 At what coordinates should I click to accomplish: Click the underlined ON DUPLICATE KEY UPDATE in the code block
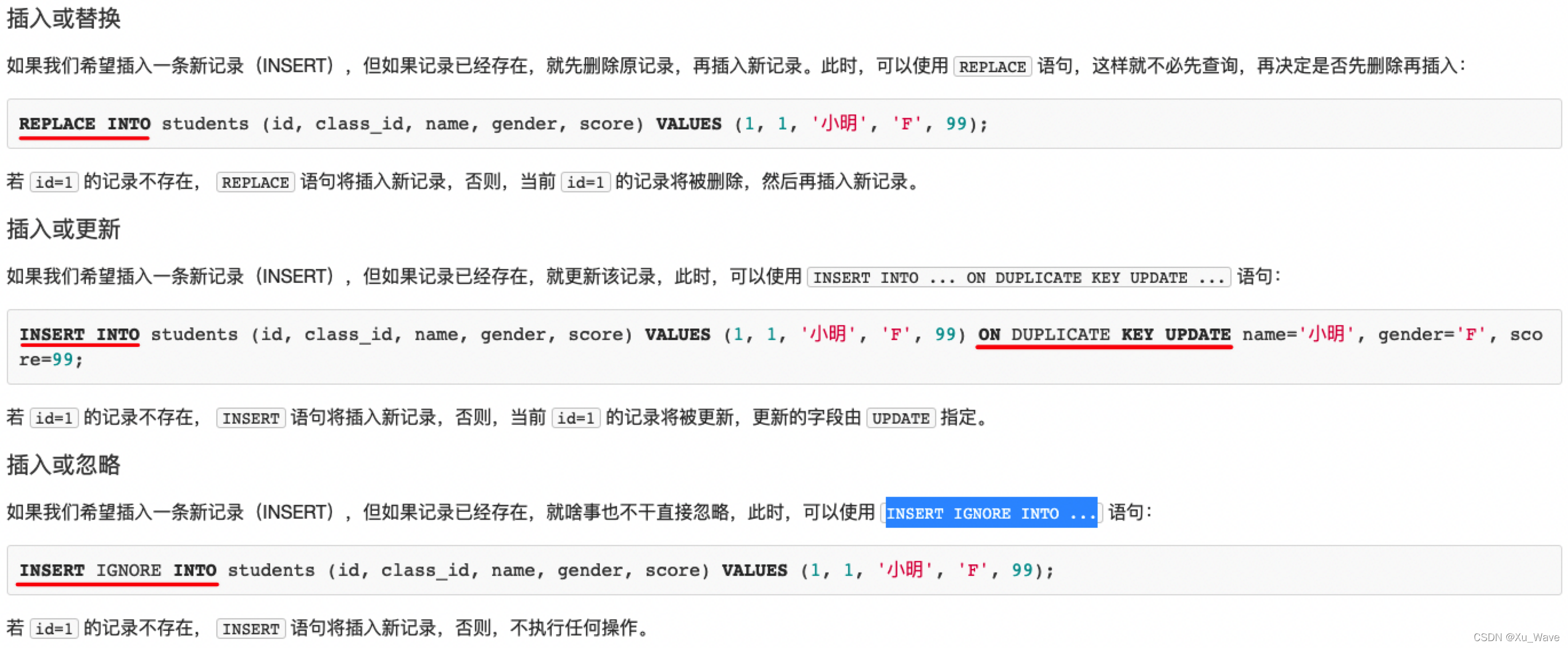[1104, 335]
